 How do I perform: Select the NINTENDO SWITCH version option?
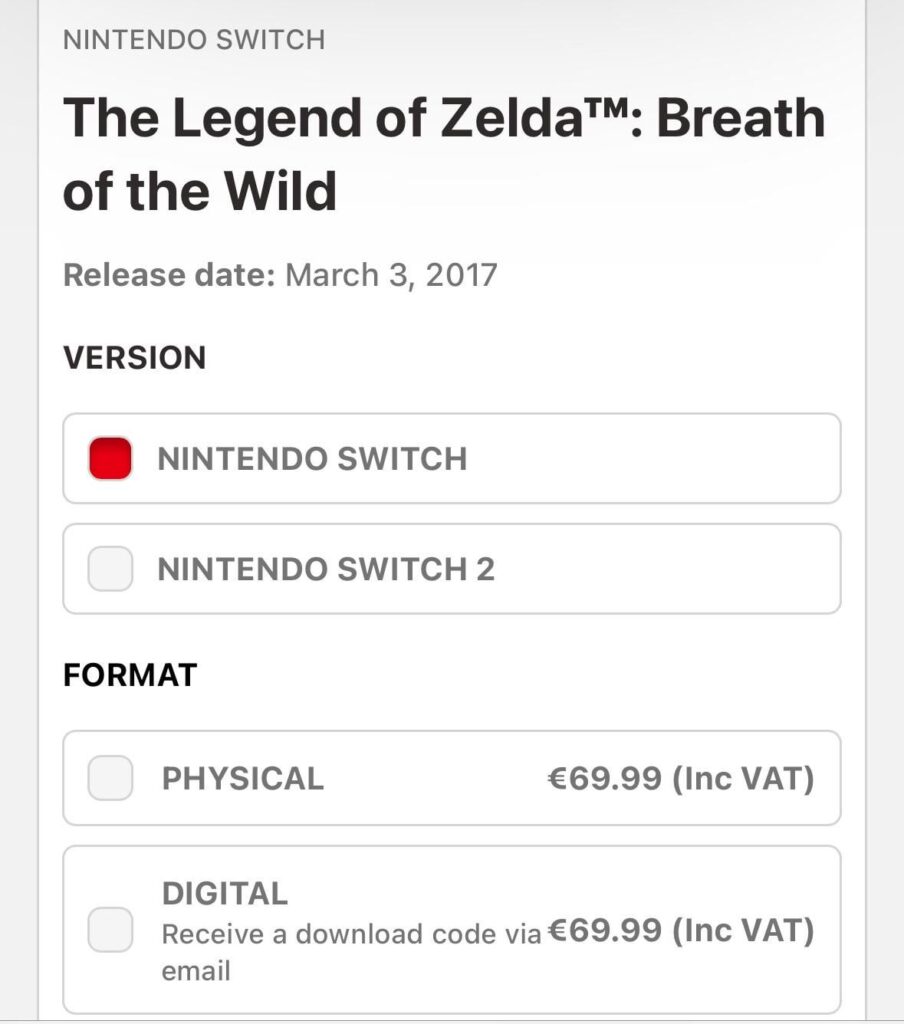(452, 458)
